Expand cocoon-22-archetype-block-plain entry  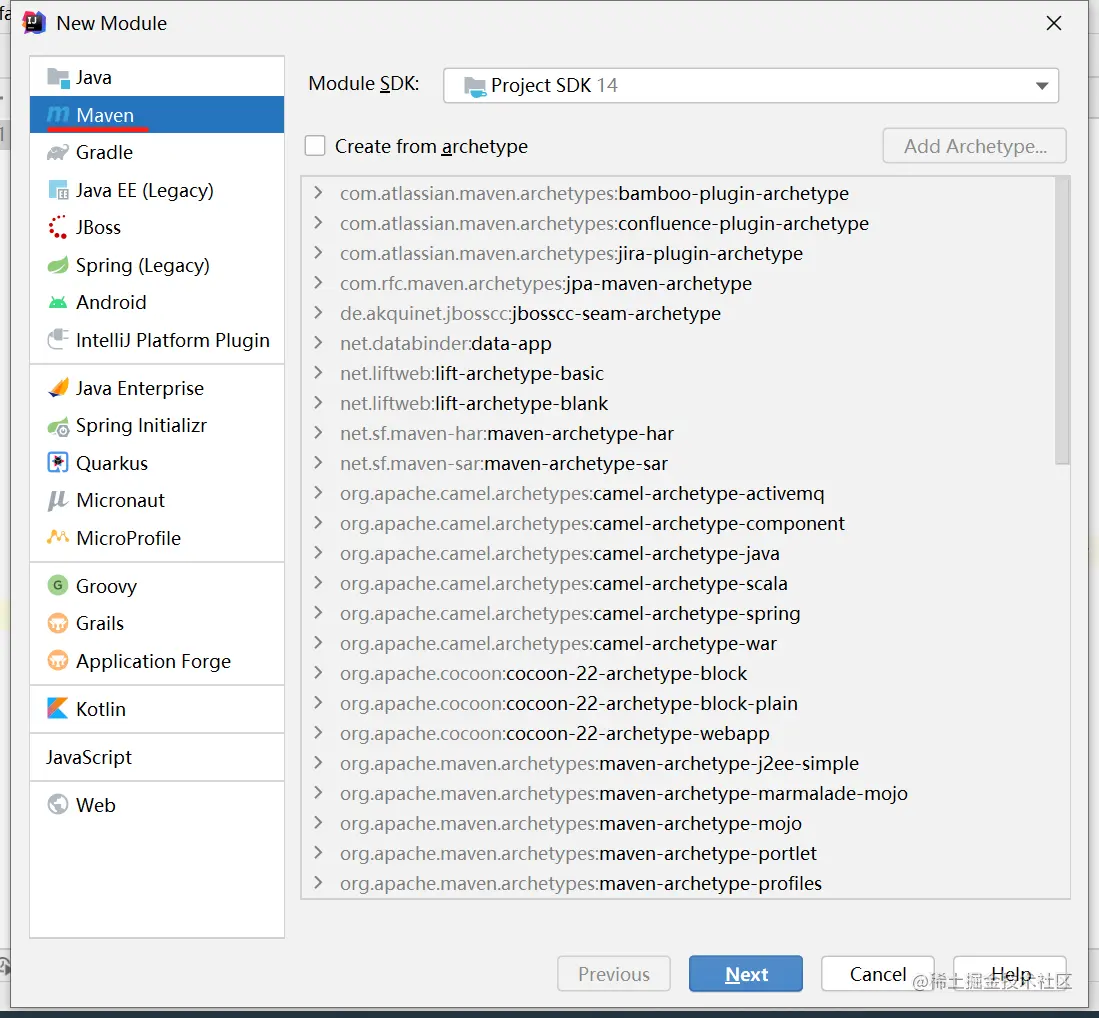318,703
